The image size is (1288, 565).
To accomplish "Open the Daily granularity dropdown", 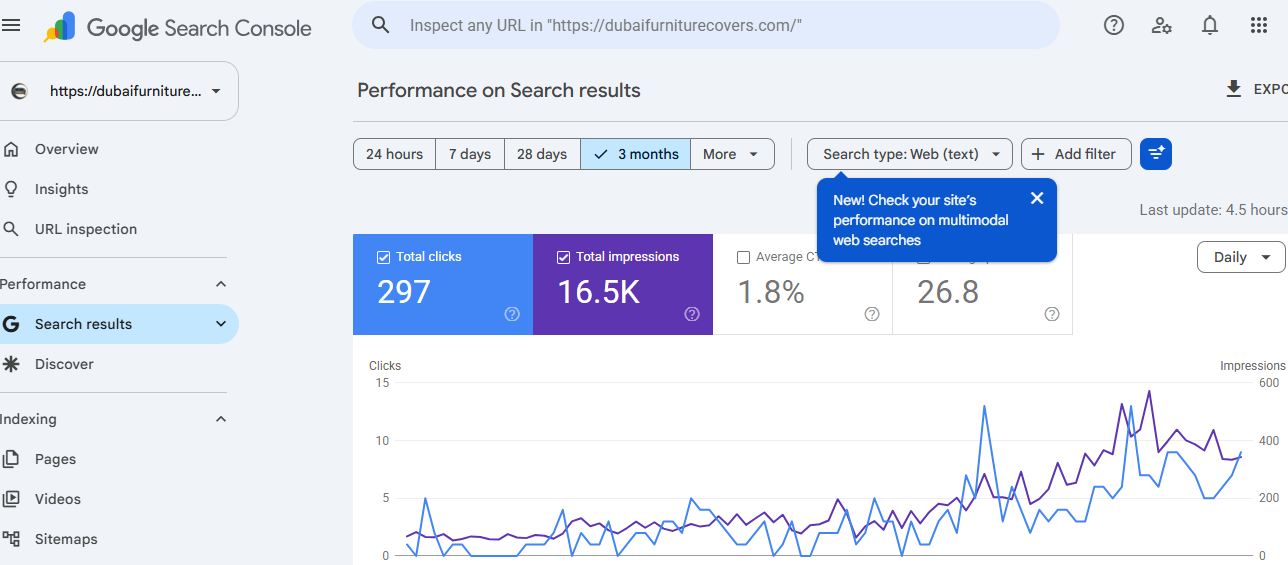I will 1241,257.
